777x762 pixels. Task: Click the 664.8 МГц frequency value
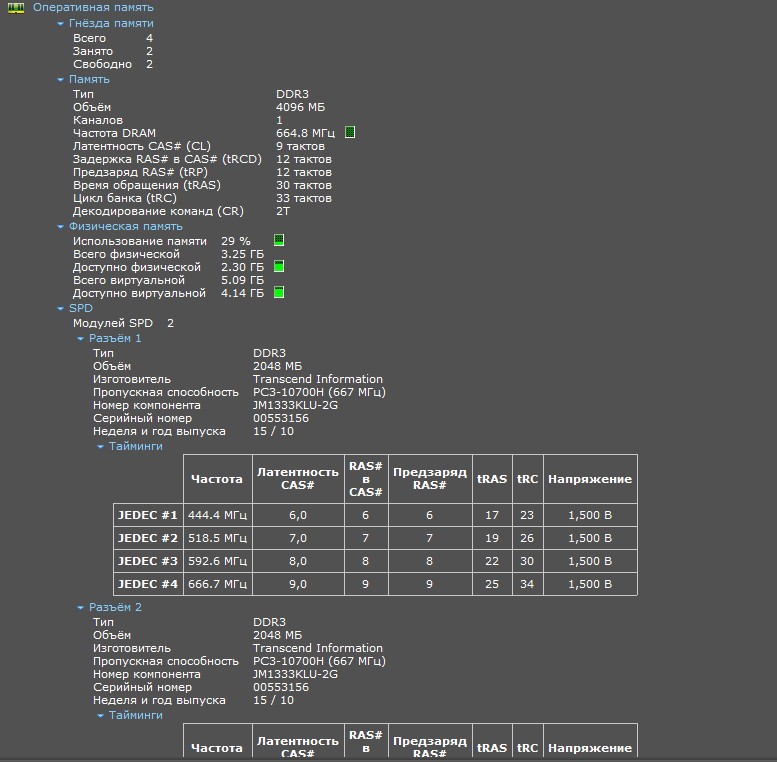click(x=305, y=133)
